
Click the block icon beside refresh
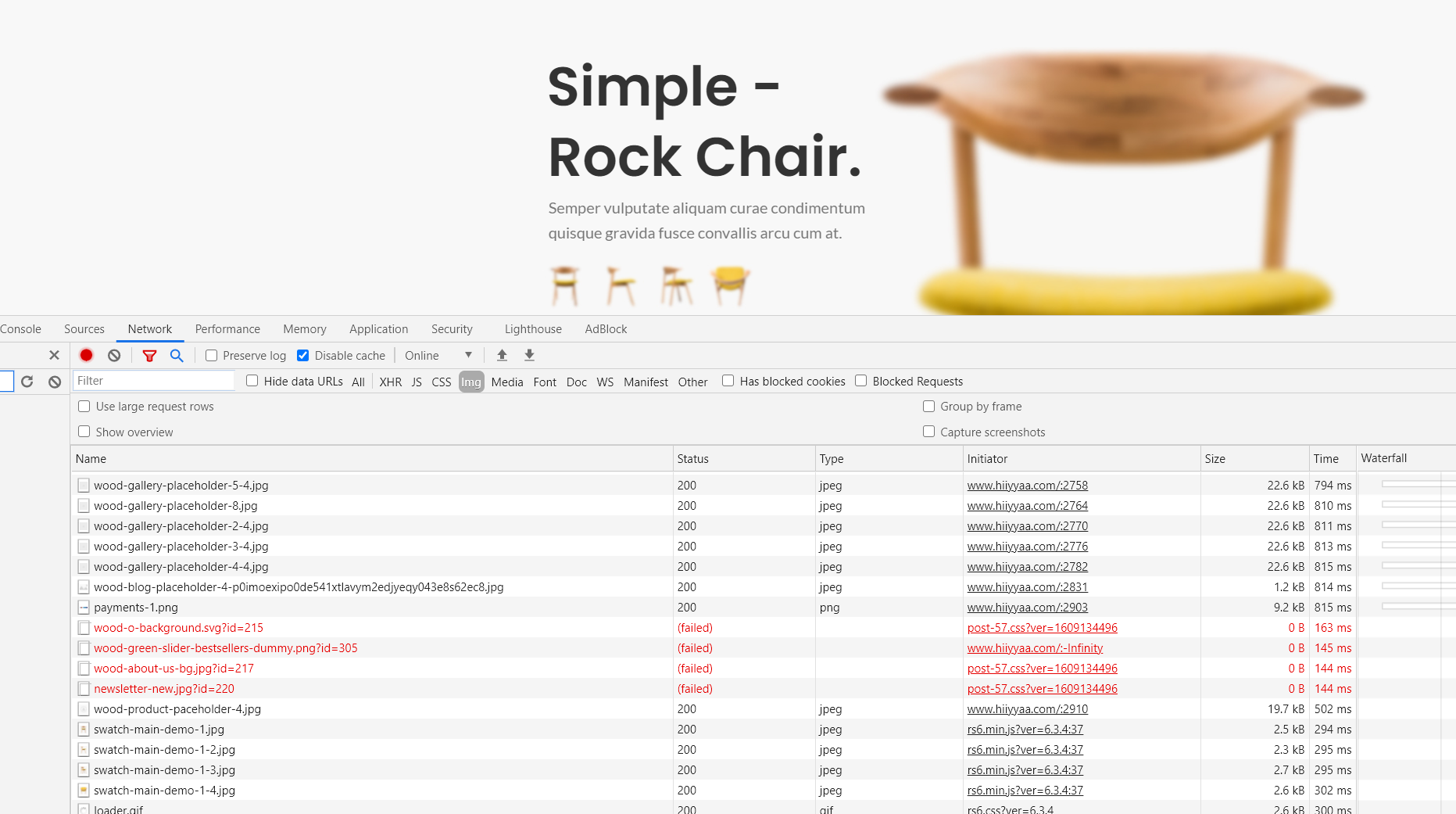tap(55, 382)
